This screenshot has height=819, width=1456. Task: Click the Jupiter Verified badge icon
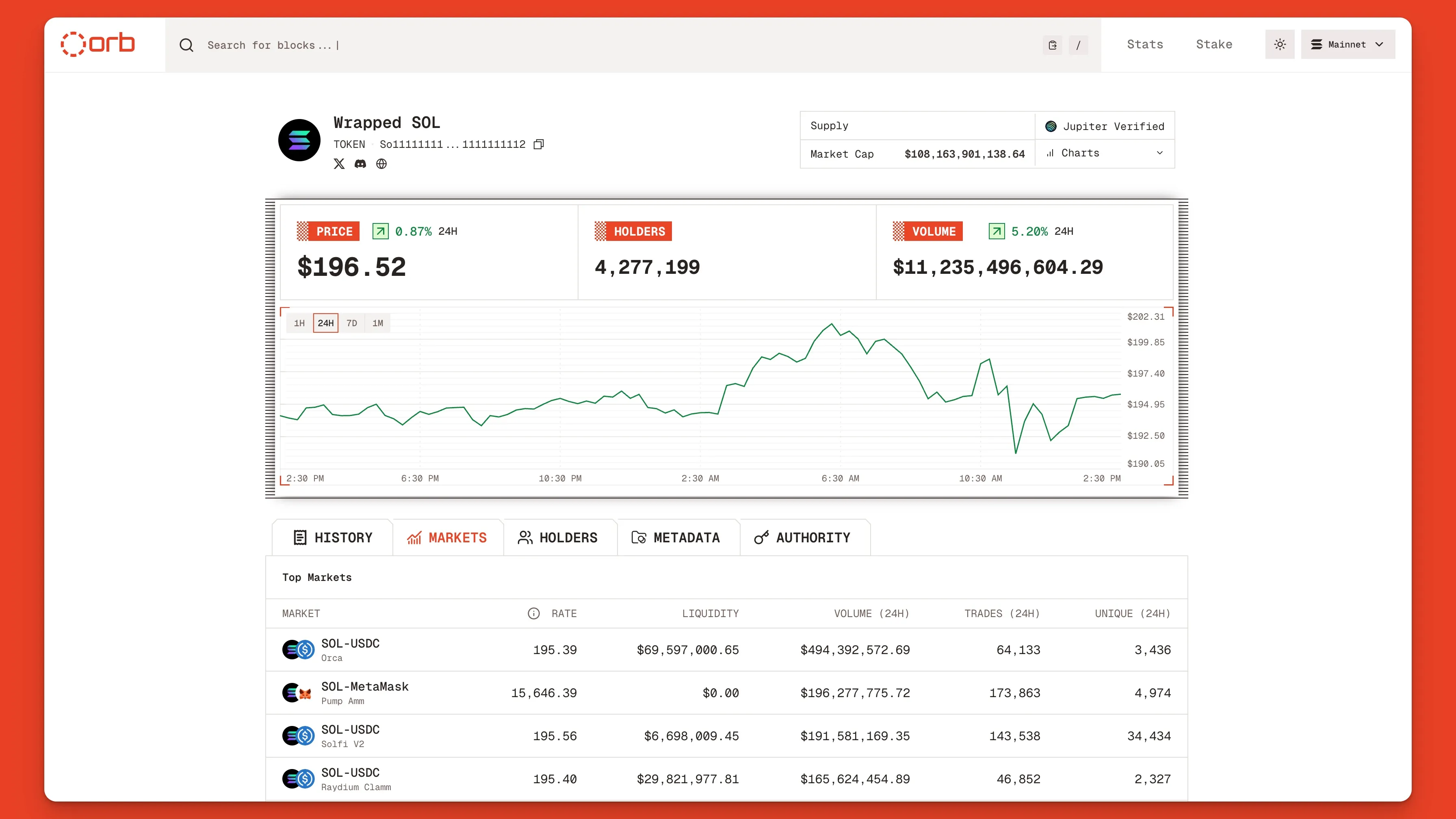1051,126
